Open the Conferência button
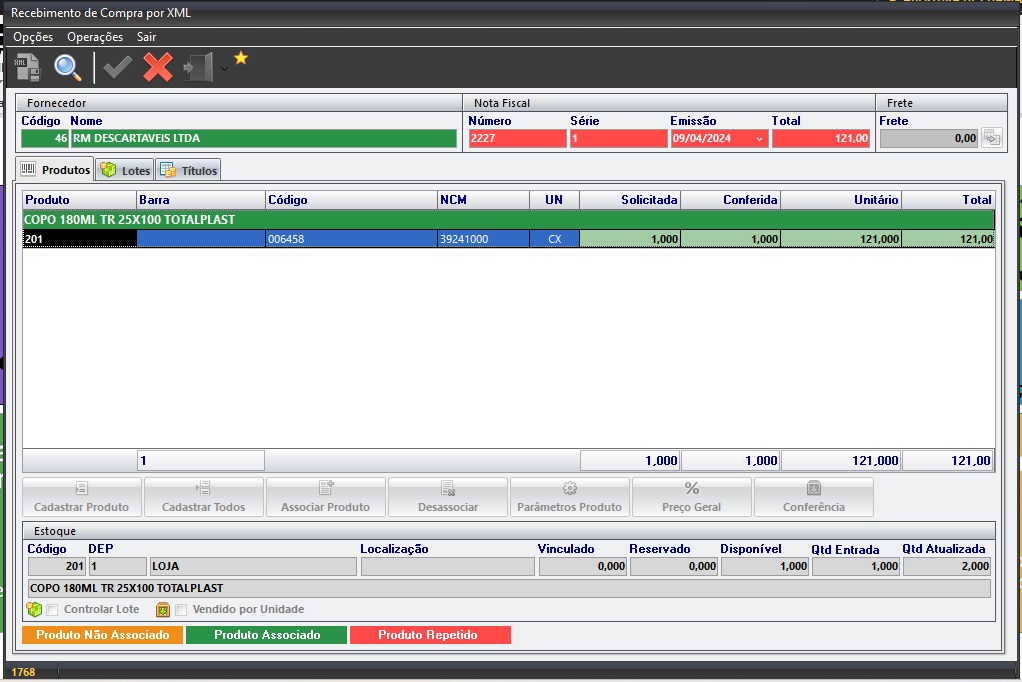The width and height of the screenshot is (1022, 682). [813, 497]
